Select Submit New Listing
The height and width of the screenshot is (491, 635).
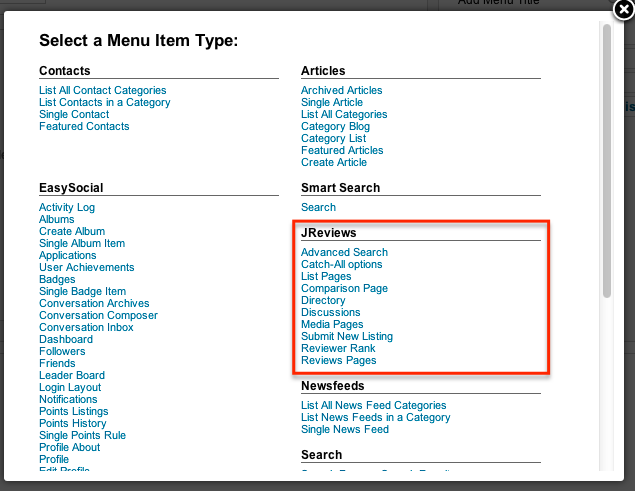coord(347,336)
